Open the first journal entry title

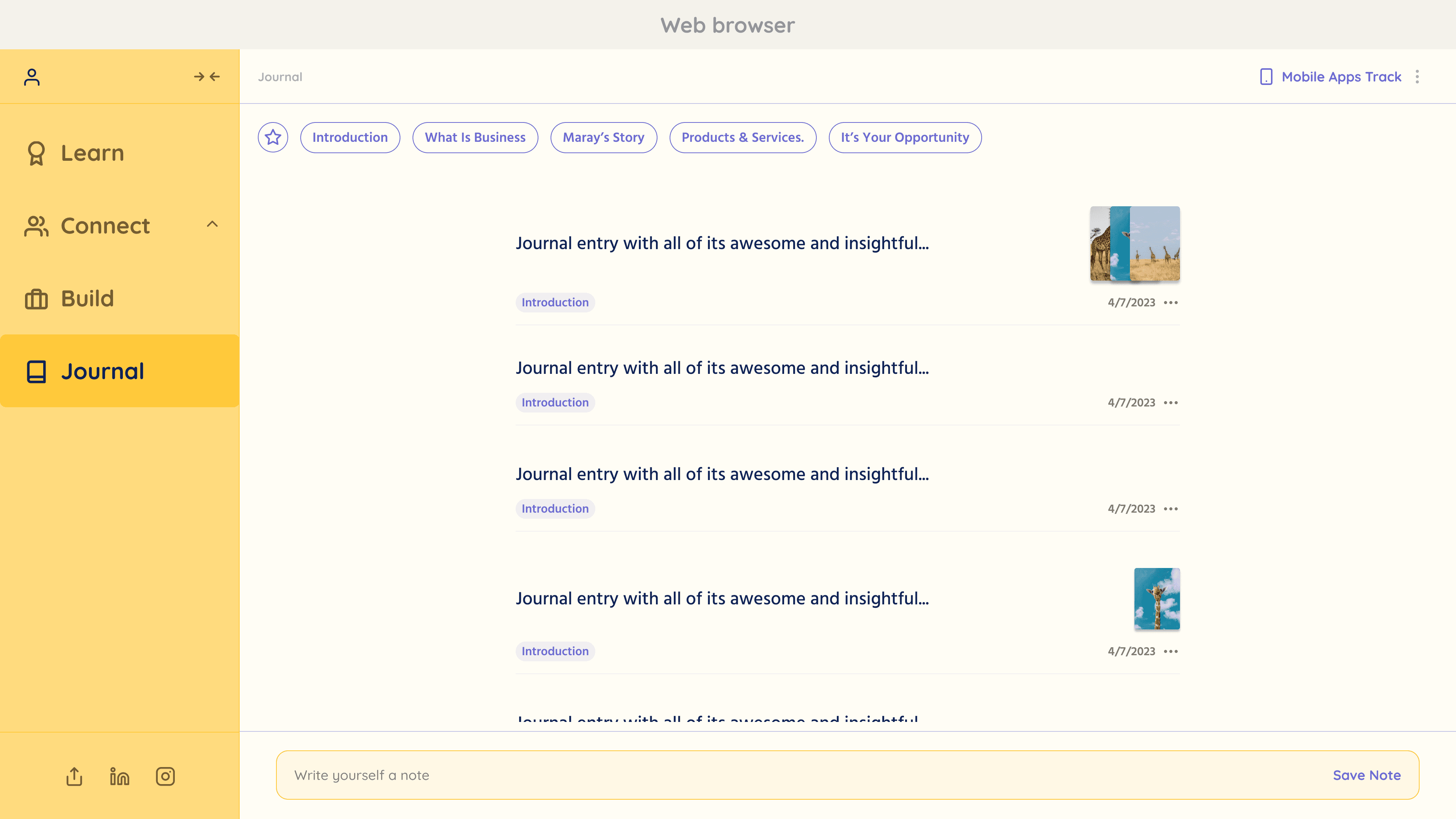[722, 243]
